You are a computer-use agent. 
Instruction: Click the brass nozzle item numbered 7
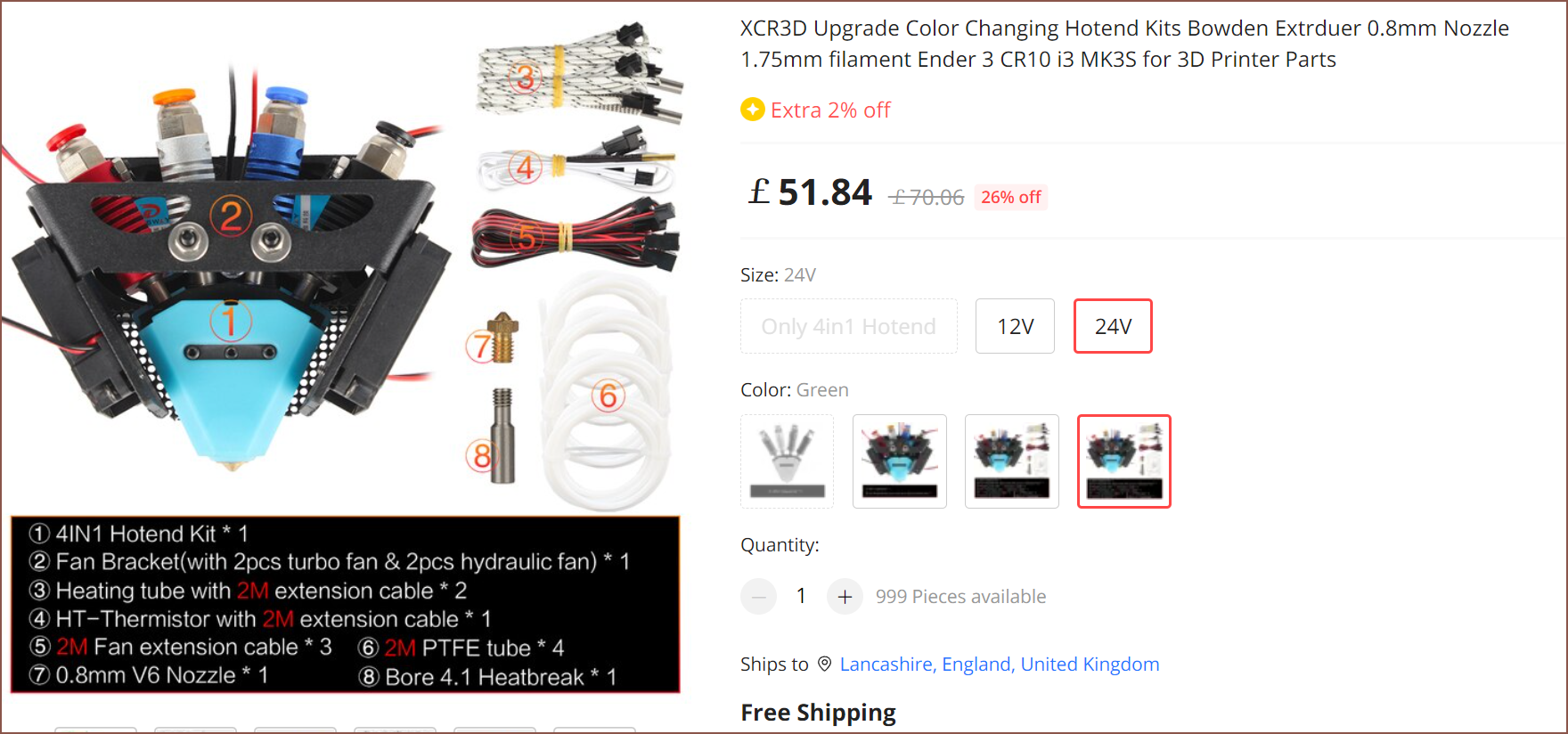click(502, 338)
